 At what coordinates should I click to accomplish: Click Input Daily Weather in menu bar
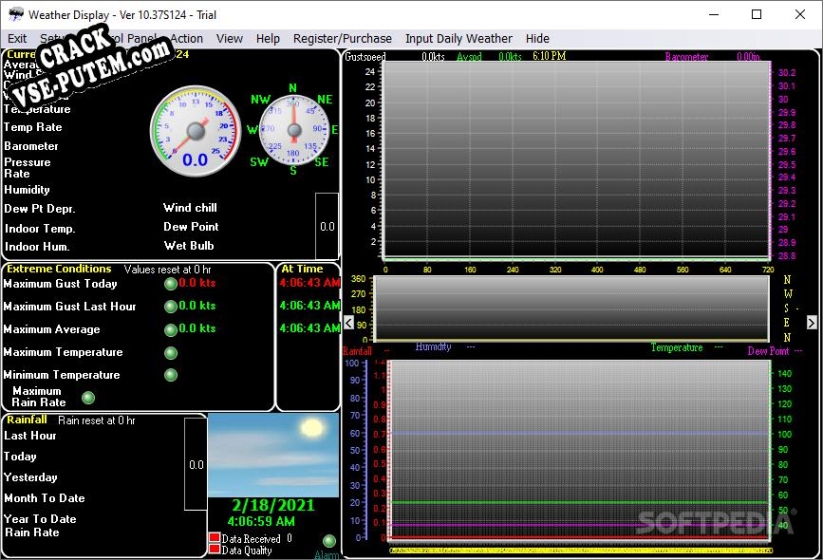click(459, 39)
